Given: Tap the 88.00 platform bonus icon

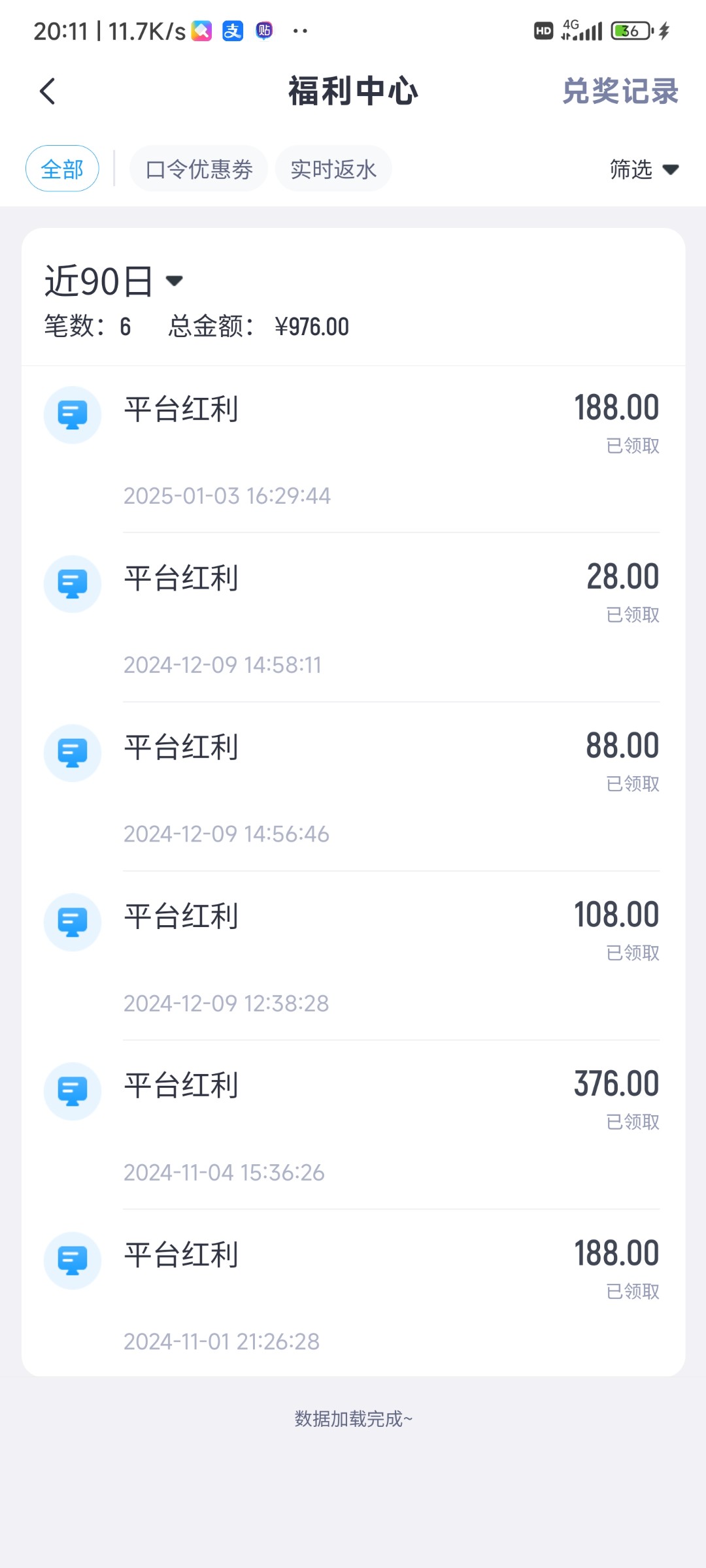Looking at the screenshot, I should click(x=73, y=753).
